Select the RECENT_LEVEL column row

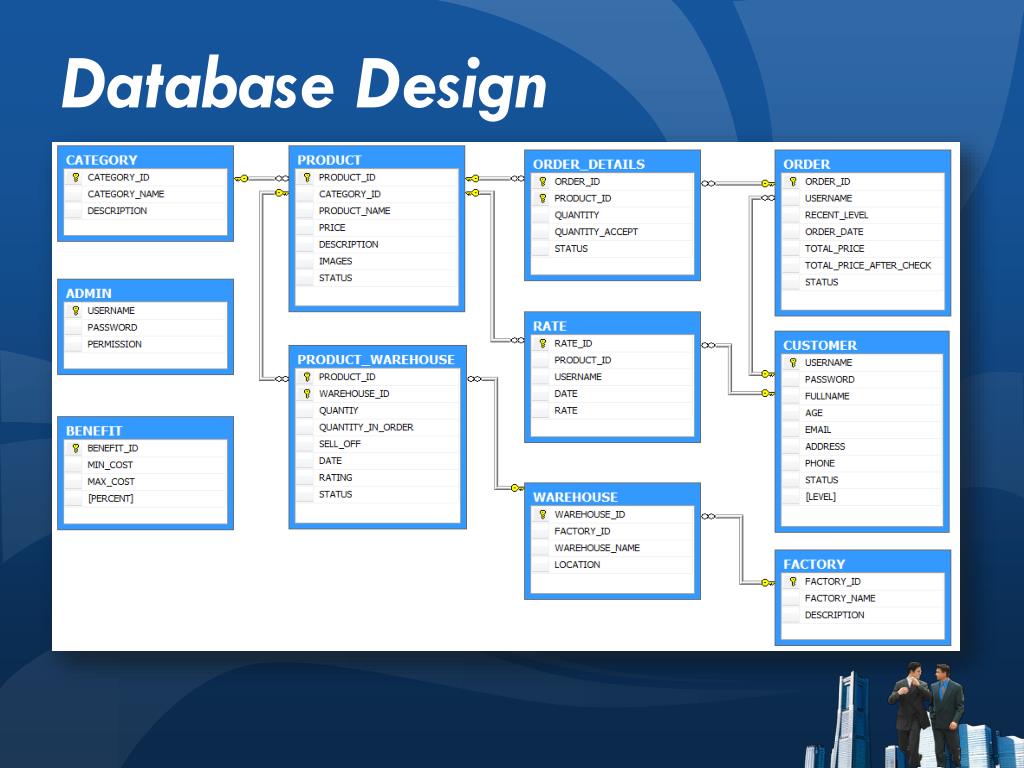(x=863, y=215)
